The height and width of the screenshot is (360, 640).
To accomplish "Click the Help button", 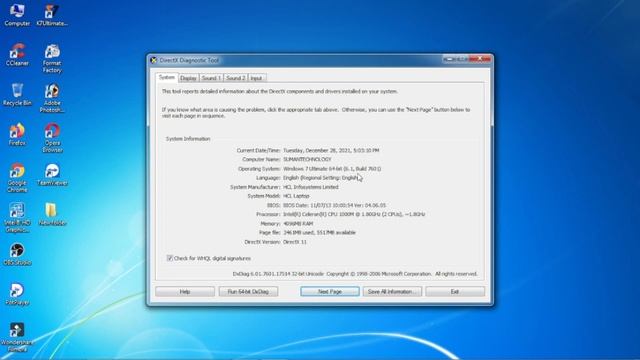I will pos(185,291).
